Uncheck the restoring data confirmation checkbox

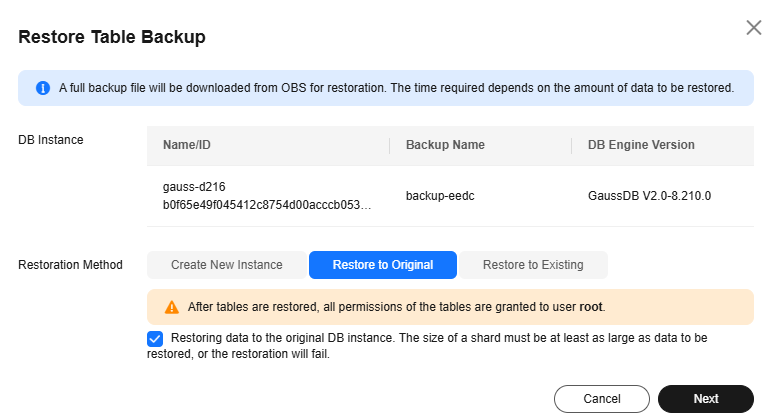(155, 339)
